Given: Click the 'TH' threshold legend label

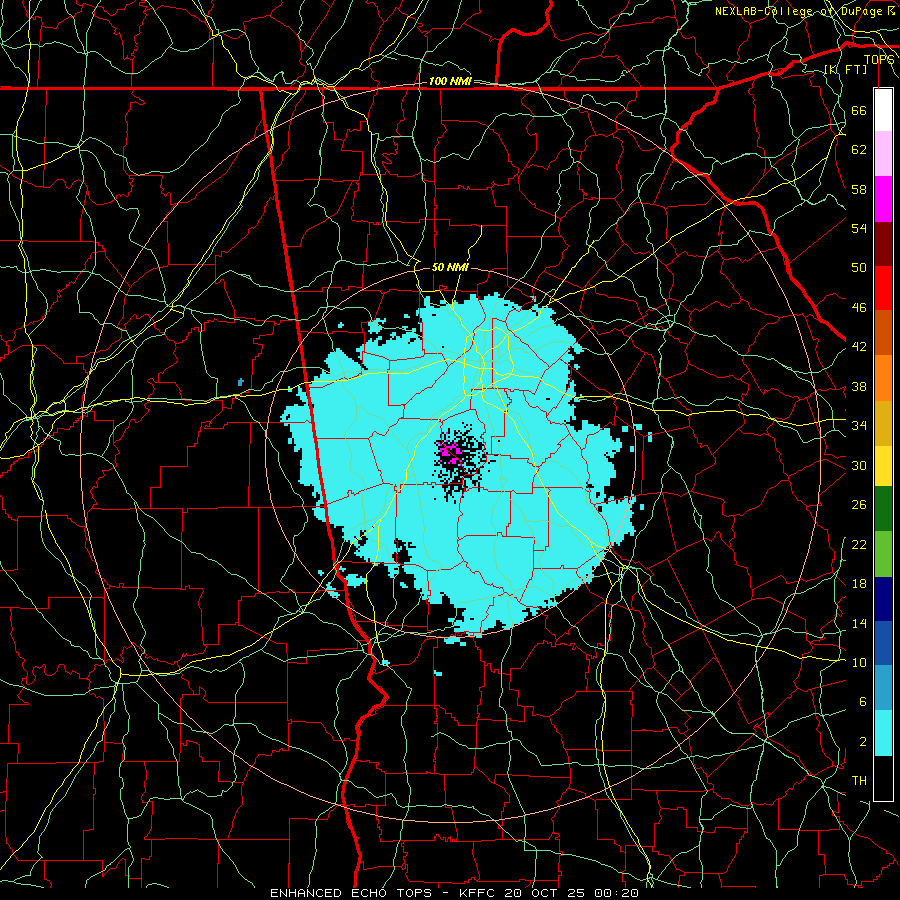Looking at the screenshot, I should click(x=859, y=781).
